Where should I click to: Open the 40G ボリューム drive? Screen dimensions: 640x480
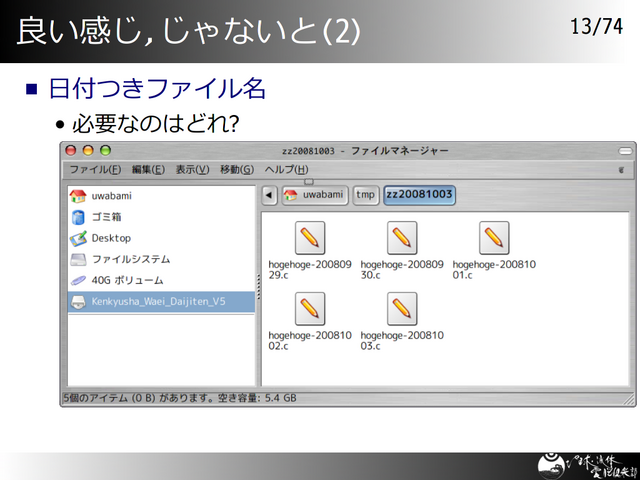[x=126, y=280]
